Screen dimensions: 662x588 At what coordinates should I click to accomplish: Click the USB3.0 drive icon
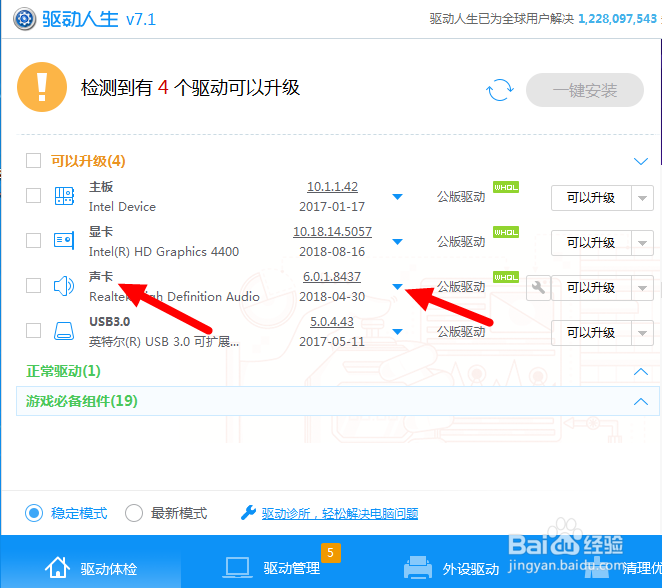(64, 331)
